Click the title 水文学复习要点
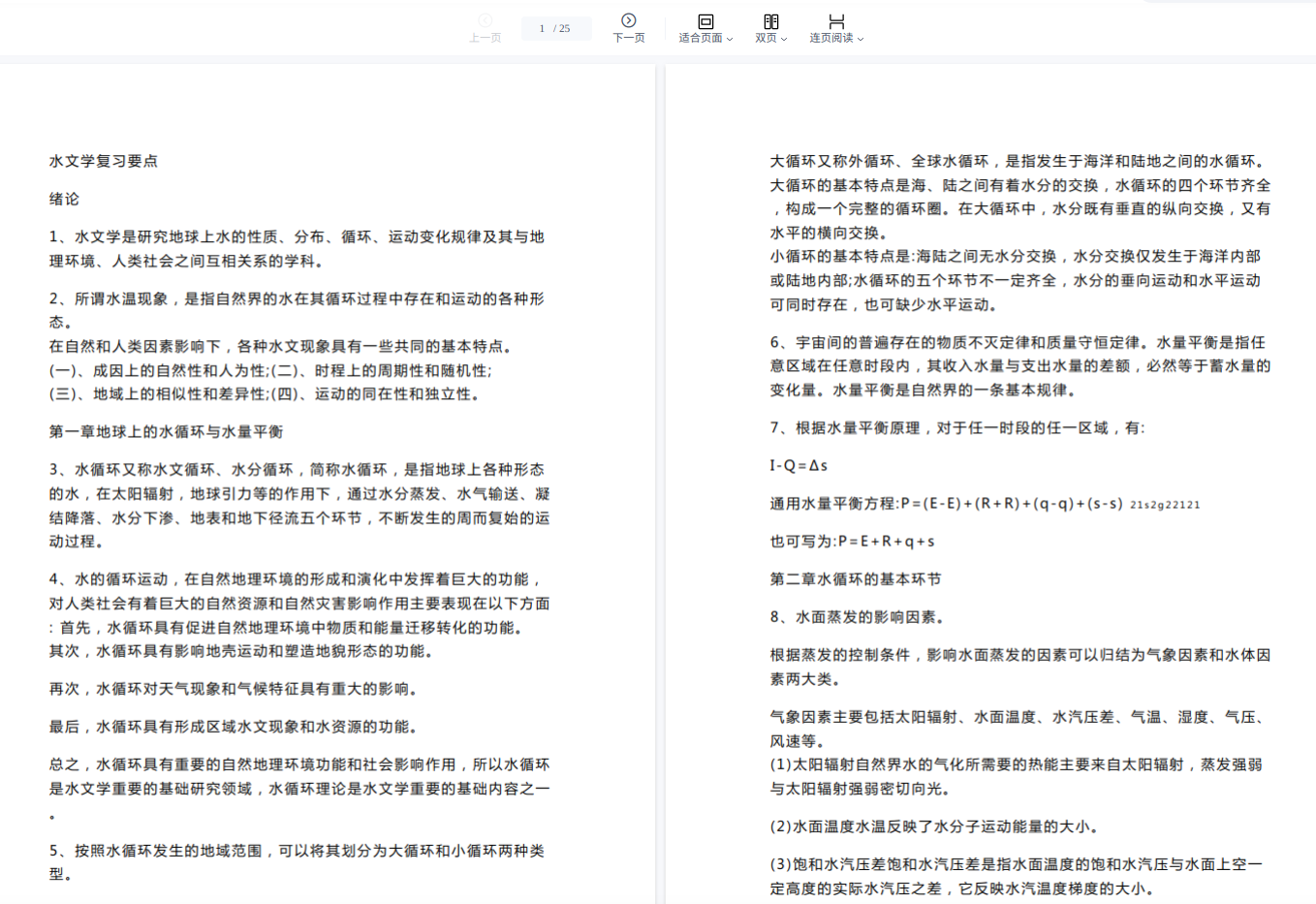 pyautogui.click(x=104, y=161)
